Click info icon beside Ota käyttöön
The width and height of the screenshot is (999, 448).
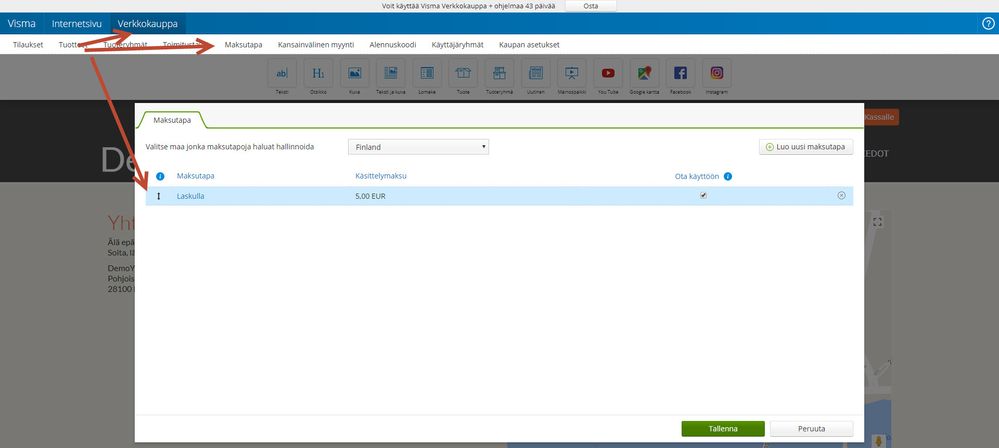(728, 177)
